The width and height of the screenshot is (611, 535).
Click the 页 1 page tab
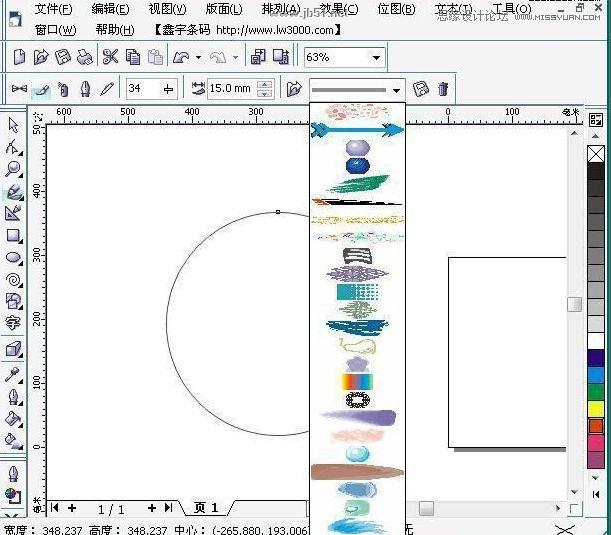(x=206, y=508)
